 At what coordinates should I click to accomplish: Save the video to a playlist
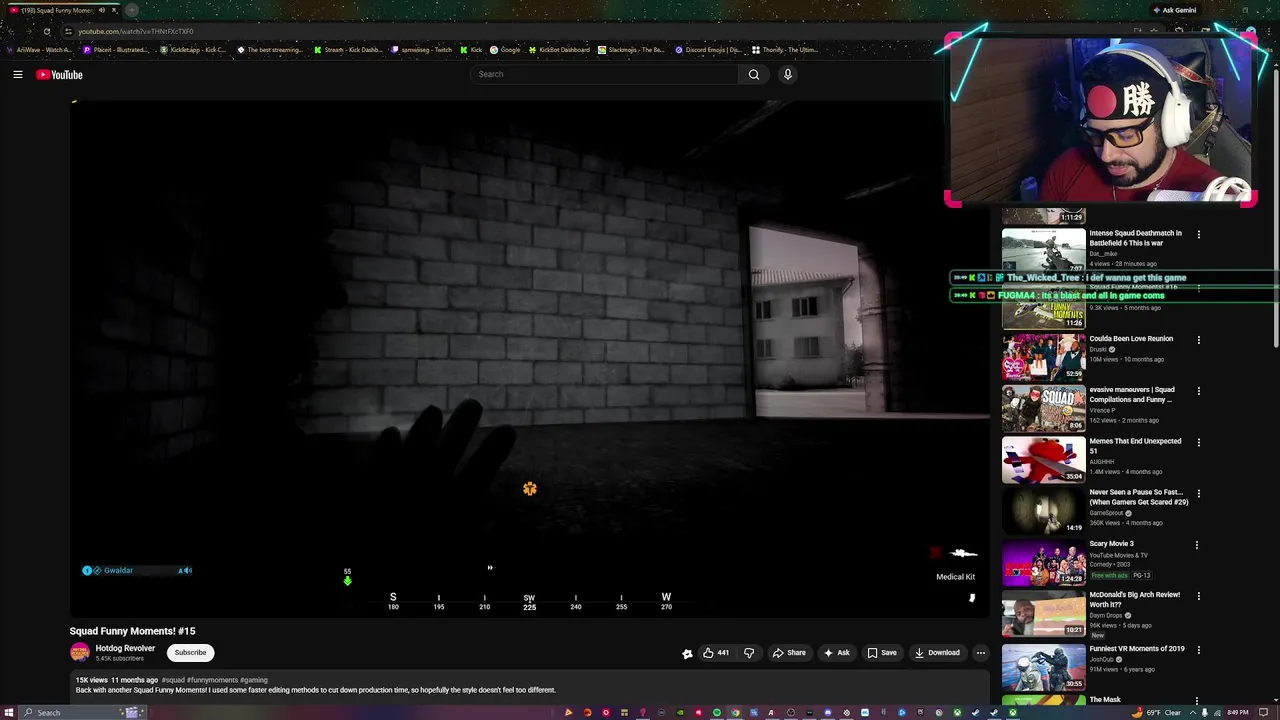[882, 653]
